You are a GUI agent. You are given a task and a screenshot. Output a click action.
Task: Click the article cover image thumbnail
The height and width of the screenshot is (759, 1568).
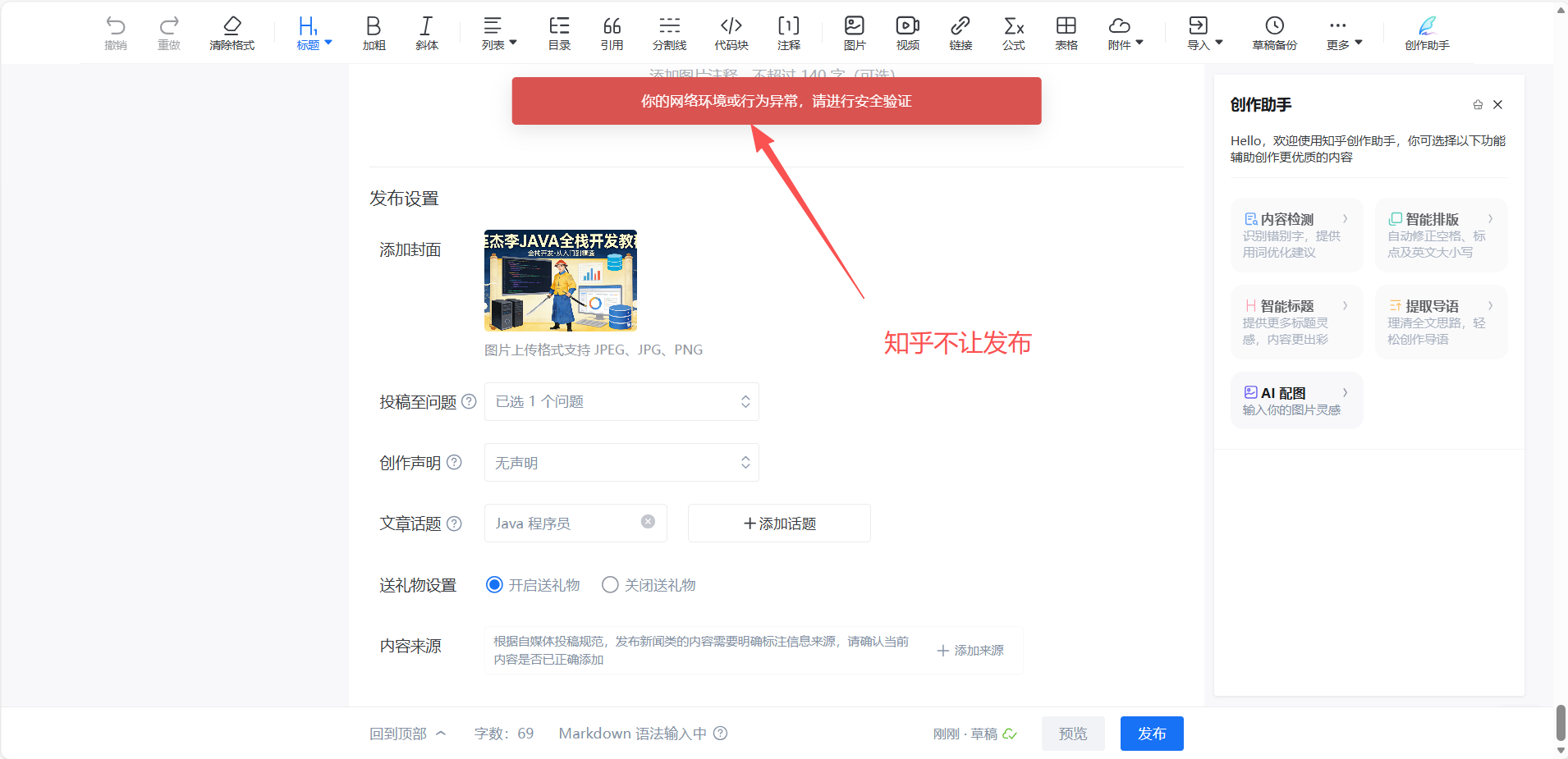click(x=561, y=281)
